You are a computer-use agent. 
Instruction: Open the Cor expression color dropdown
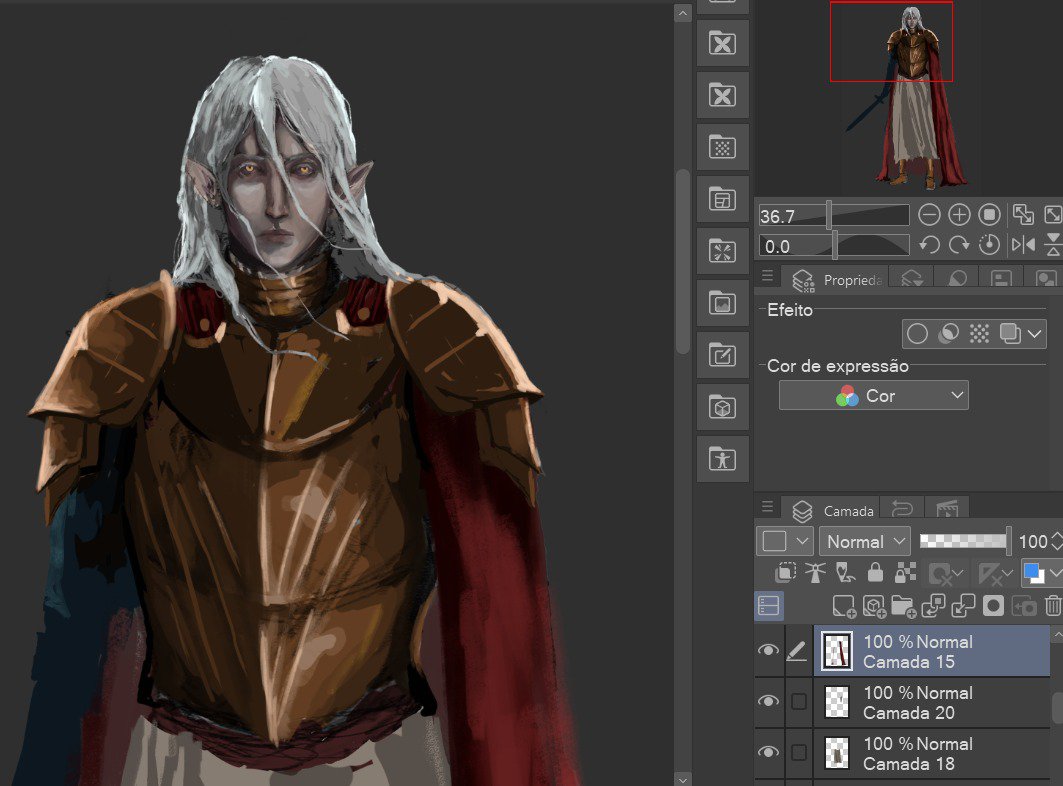point(873,395)
